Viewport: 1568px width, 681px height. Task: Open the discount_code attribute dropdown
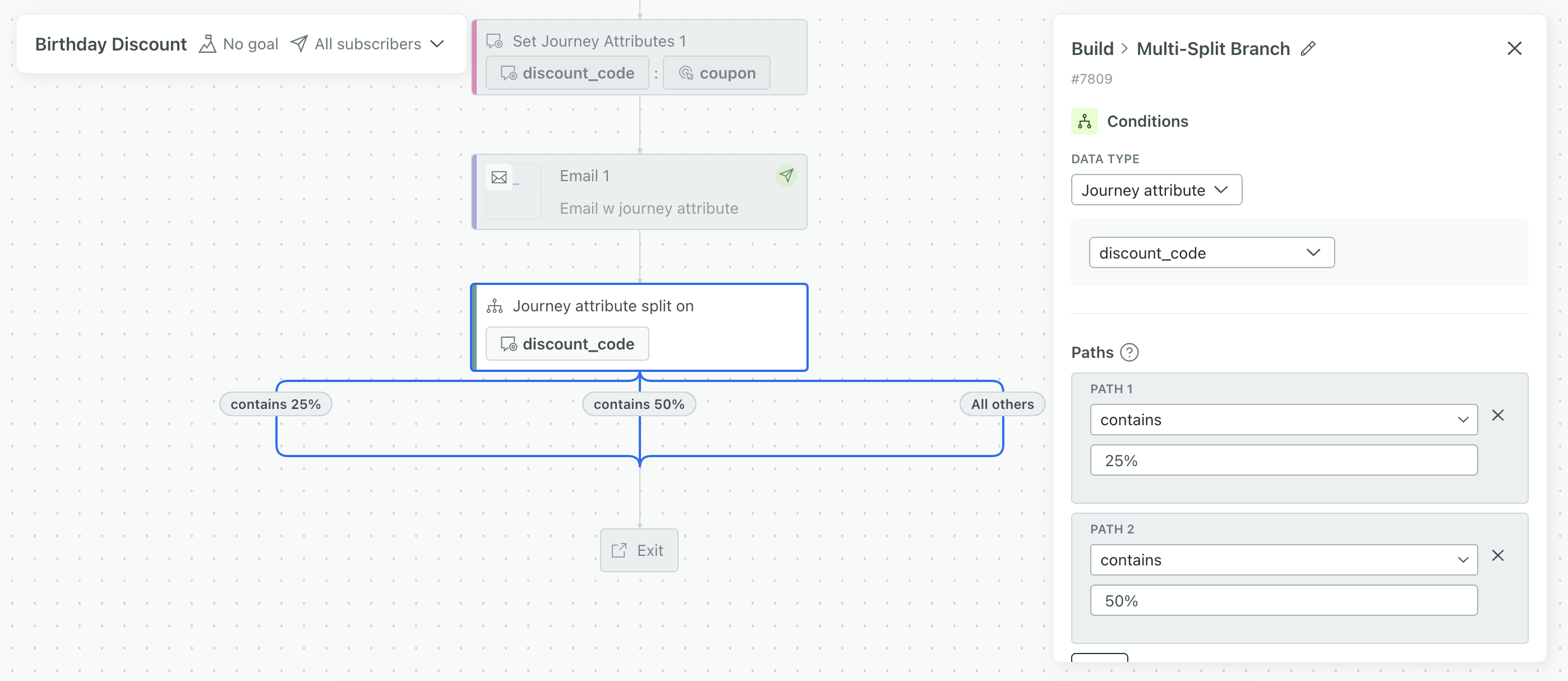[1211, 252]
